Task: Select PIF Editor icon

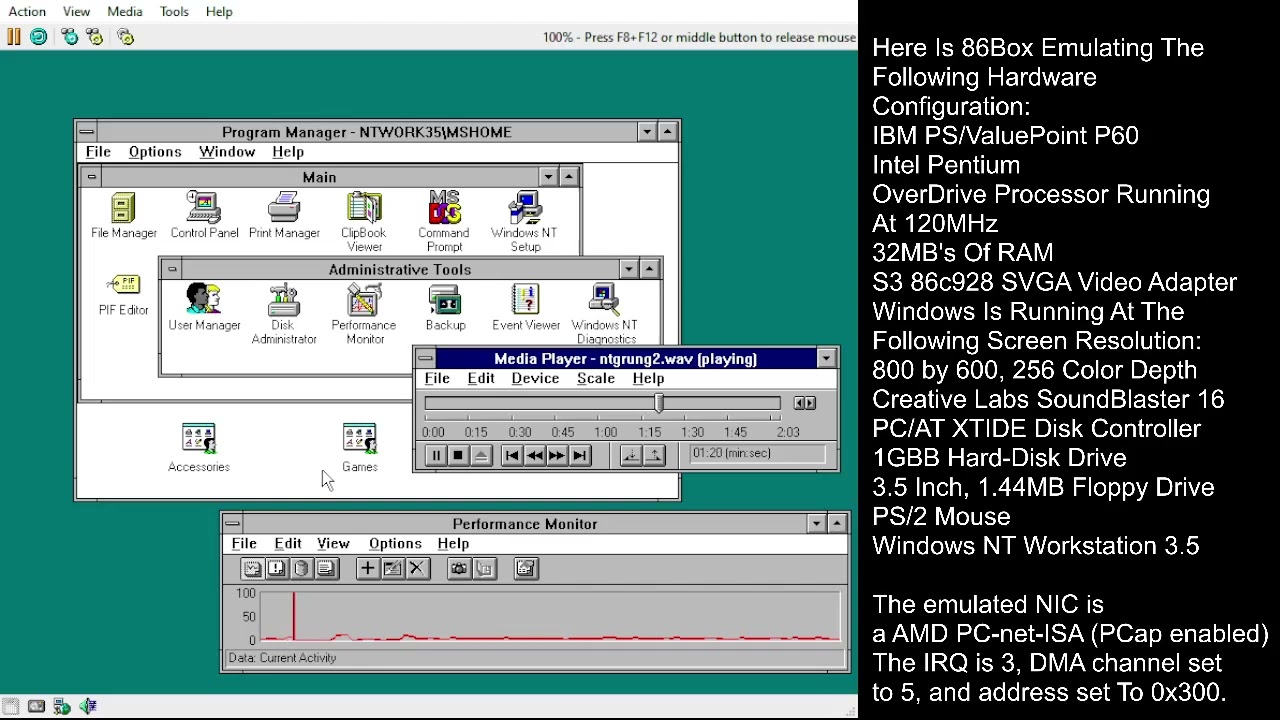Action: point(123,295)
